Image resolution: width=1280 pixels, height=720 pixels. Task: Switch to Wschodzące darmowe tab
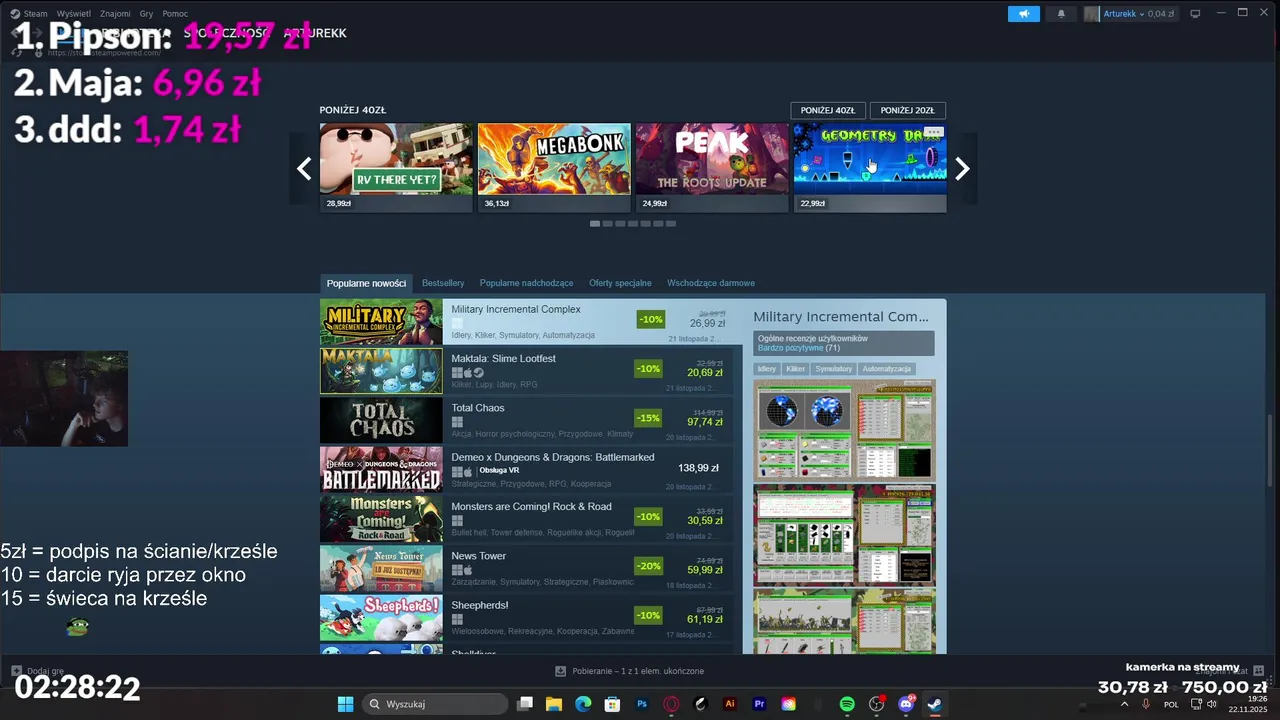(x=711, y=283)
